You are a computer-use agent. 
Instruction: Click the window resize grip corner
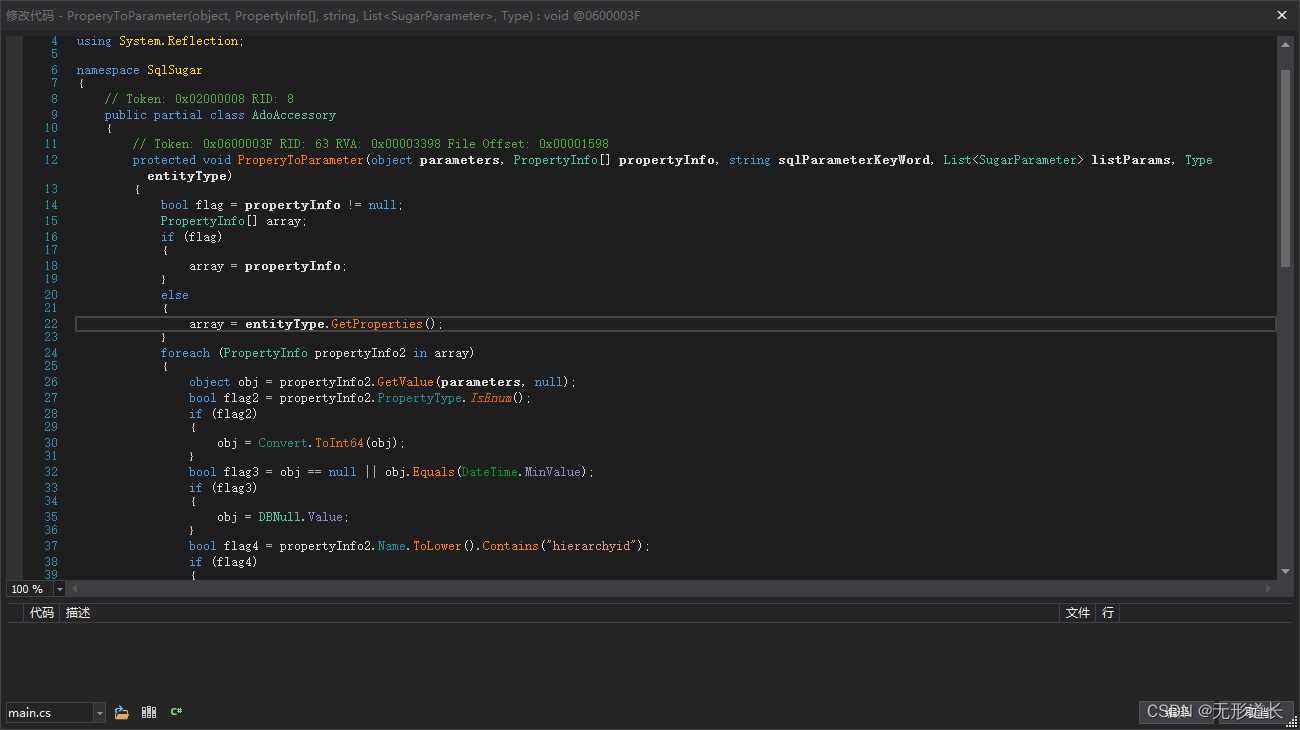(x=1291, y=721)
